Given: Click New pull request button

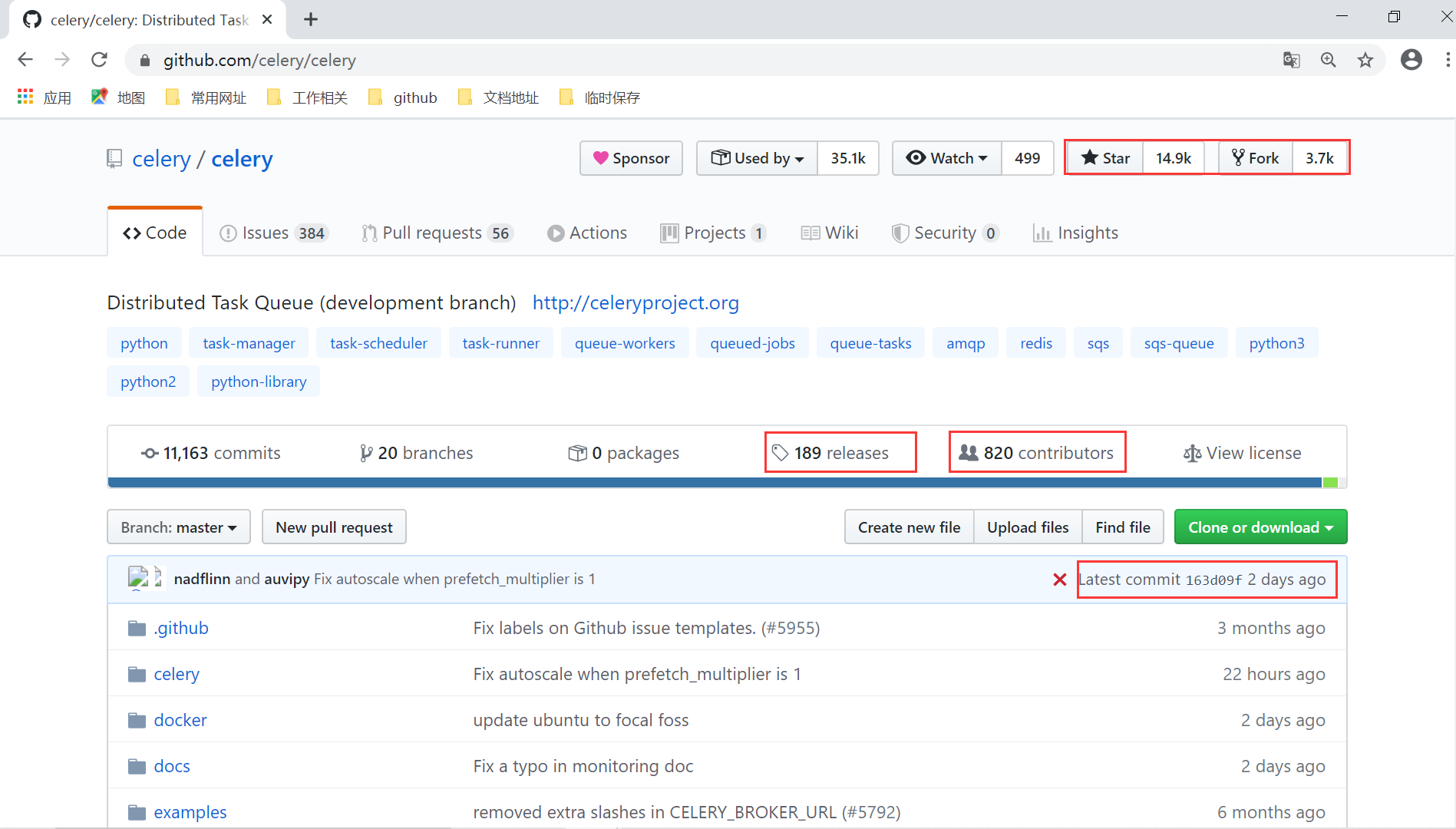Looking at the screenshot, I should click(334, 527).
